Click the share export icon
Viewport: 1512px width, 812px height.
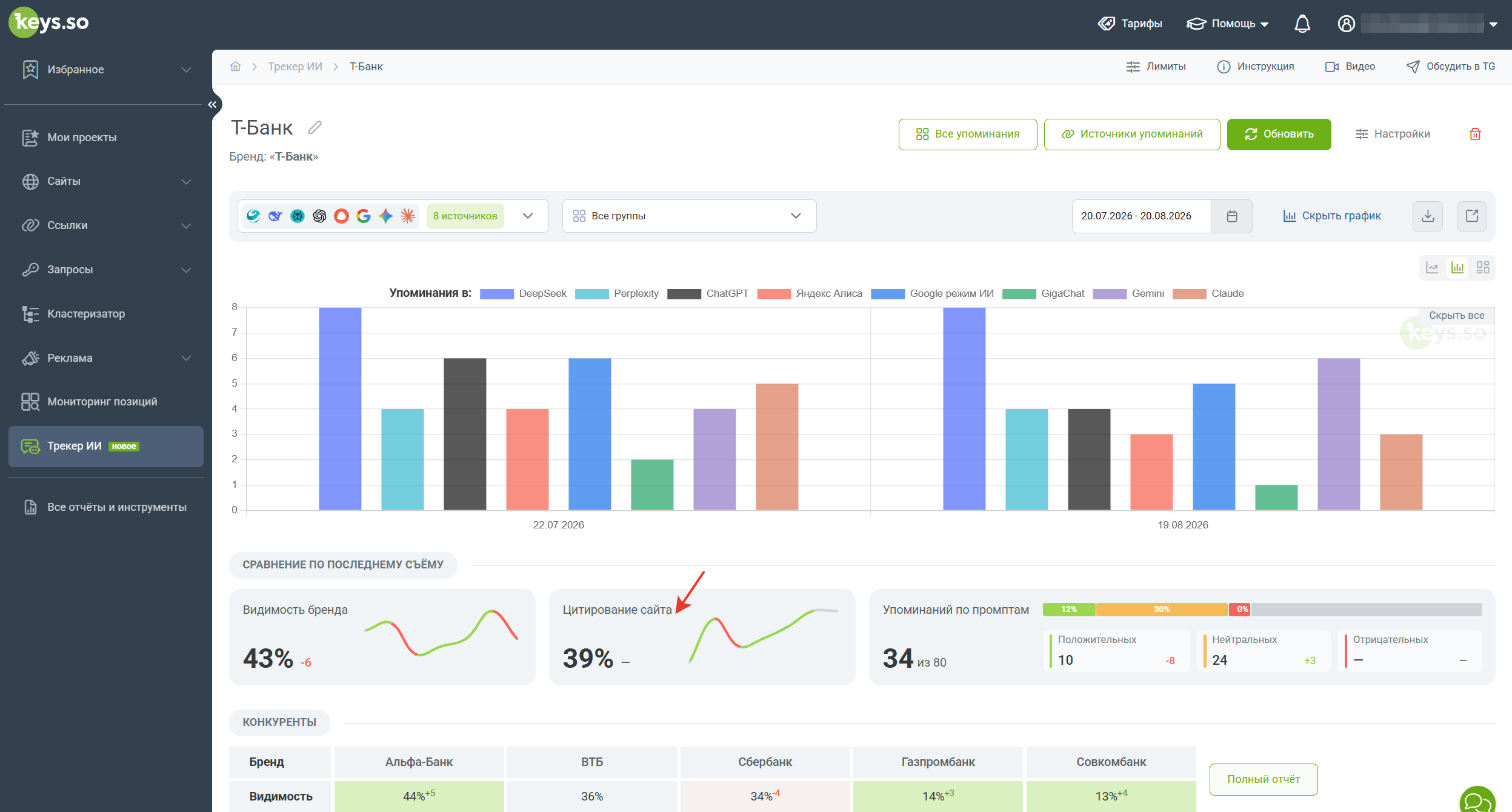click(x=1472, y=216)
